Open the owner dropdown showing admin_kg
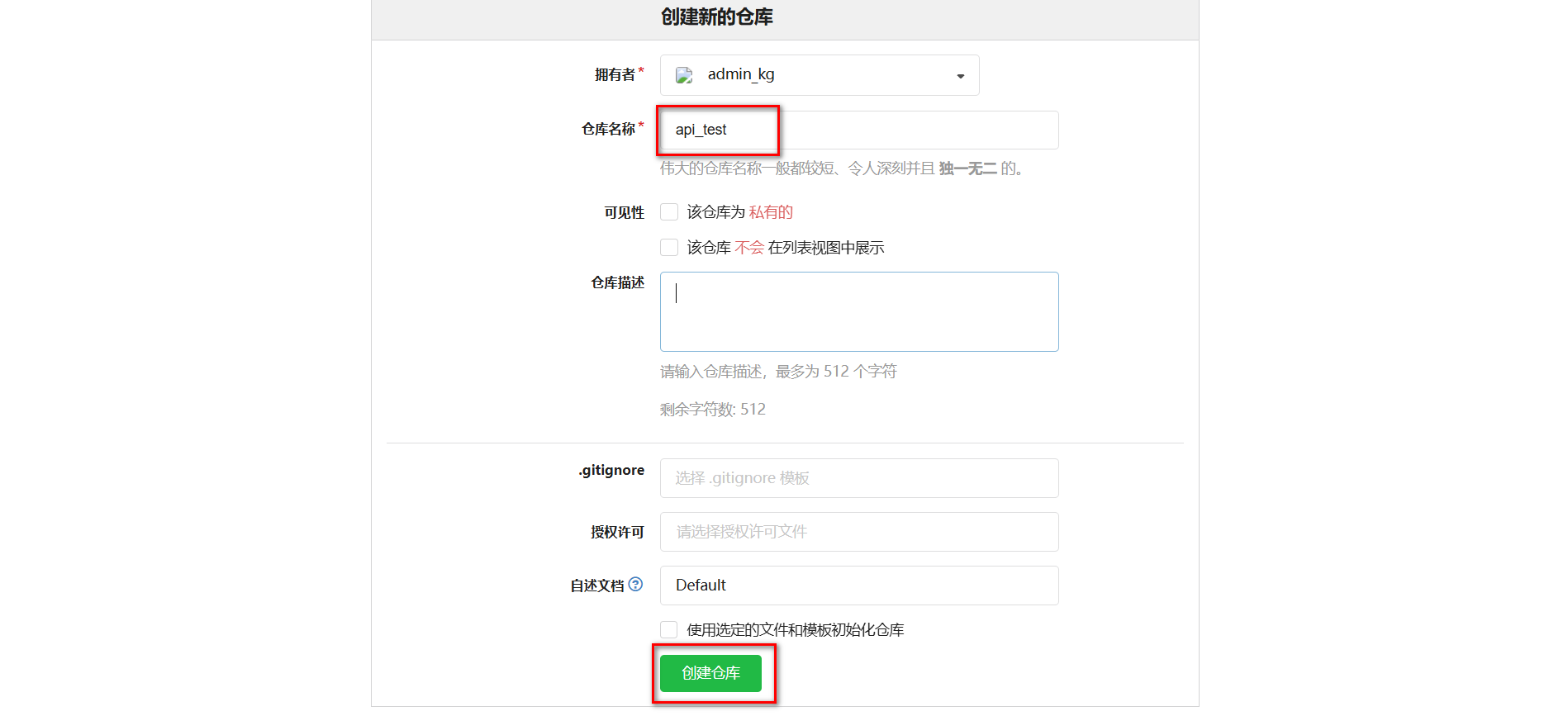1568x716 pixels. coord(820,75)
